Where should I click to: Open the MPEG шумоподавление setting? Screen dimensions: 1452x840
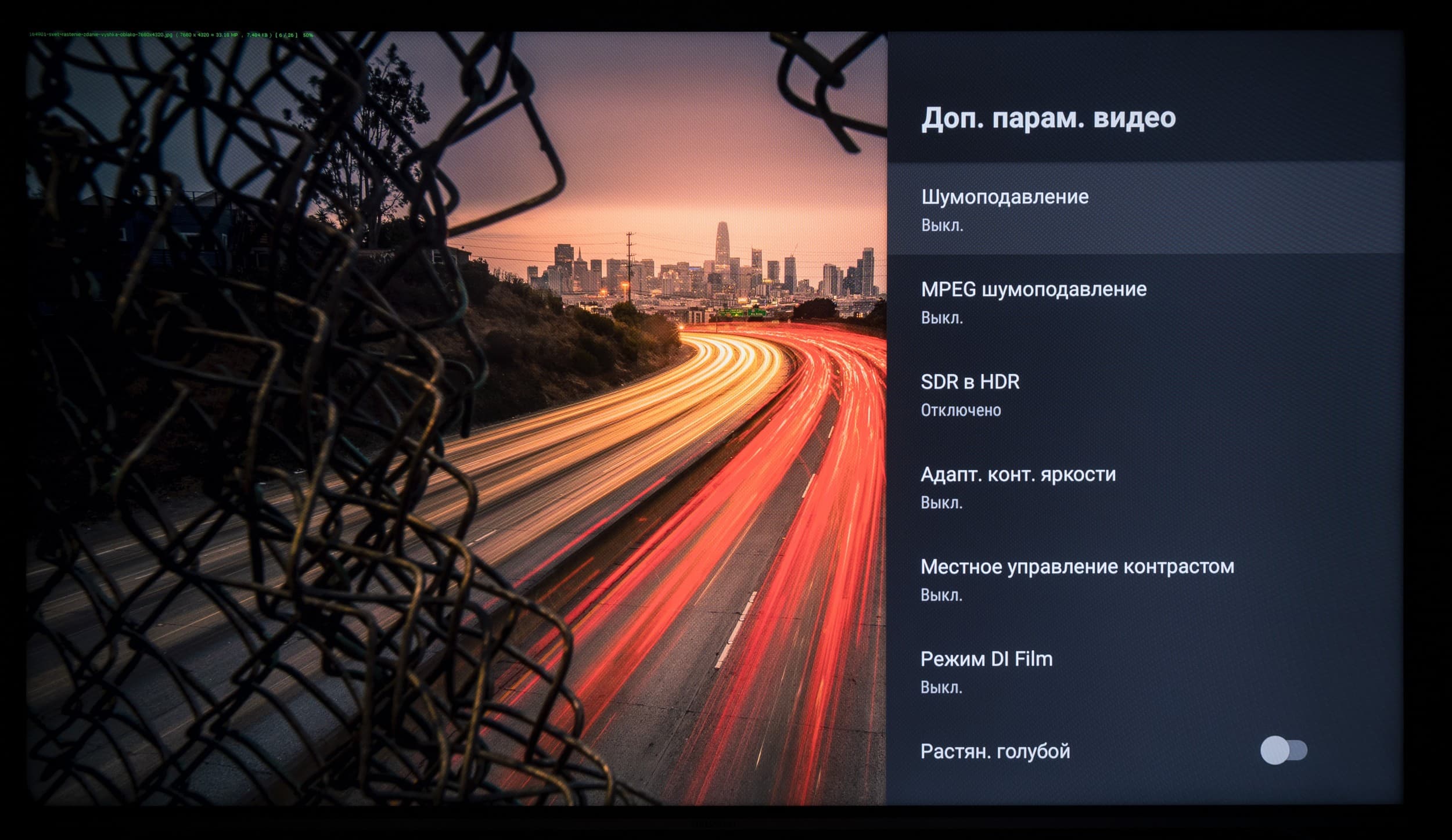[1033, 289]
